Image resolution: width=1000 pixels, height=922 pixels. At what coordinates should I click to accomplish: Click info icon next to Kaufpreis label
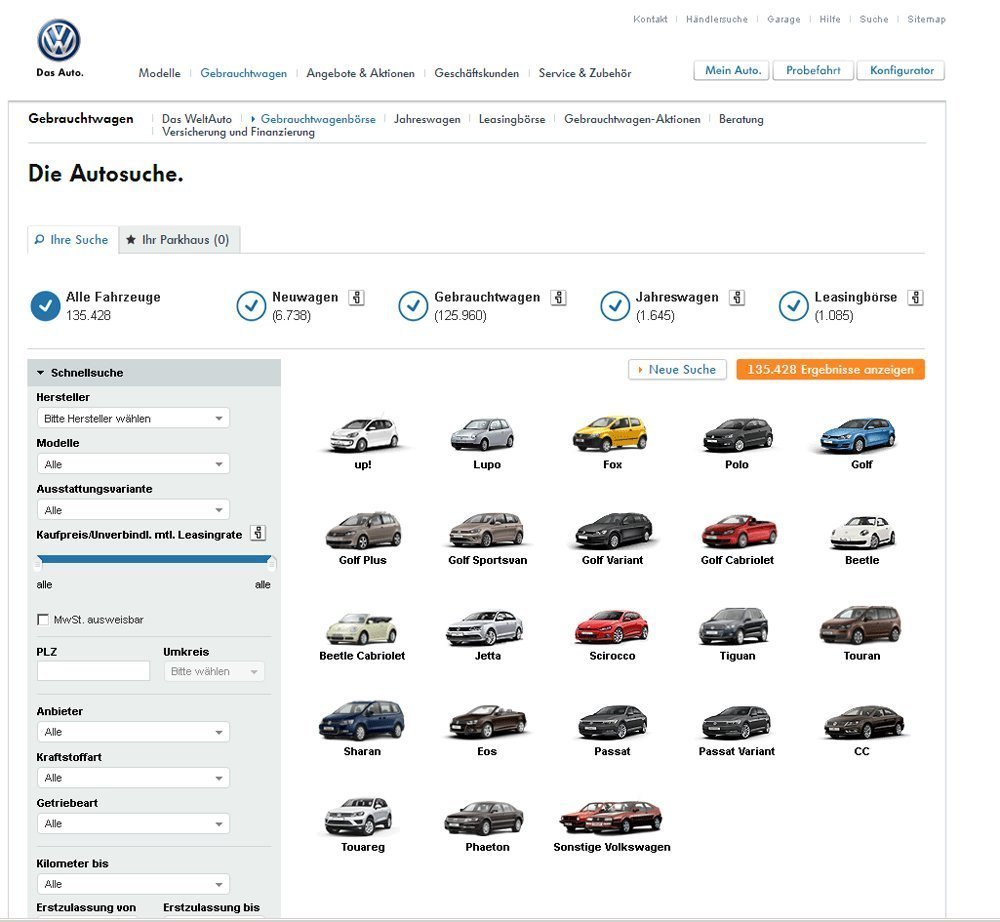[258, 534]
